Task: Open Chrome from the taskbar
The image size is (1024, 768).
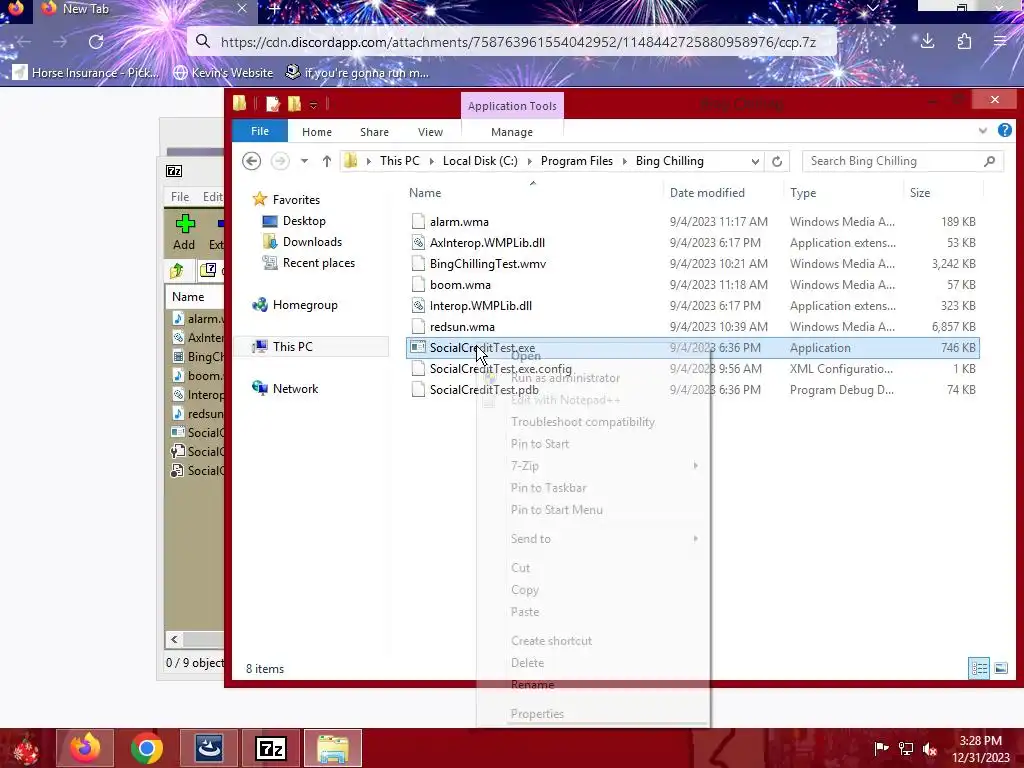Action: tap(146, 748)
